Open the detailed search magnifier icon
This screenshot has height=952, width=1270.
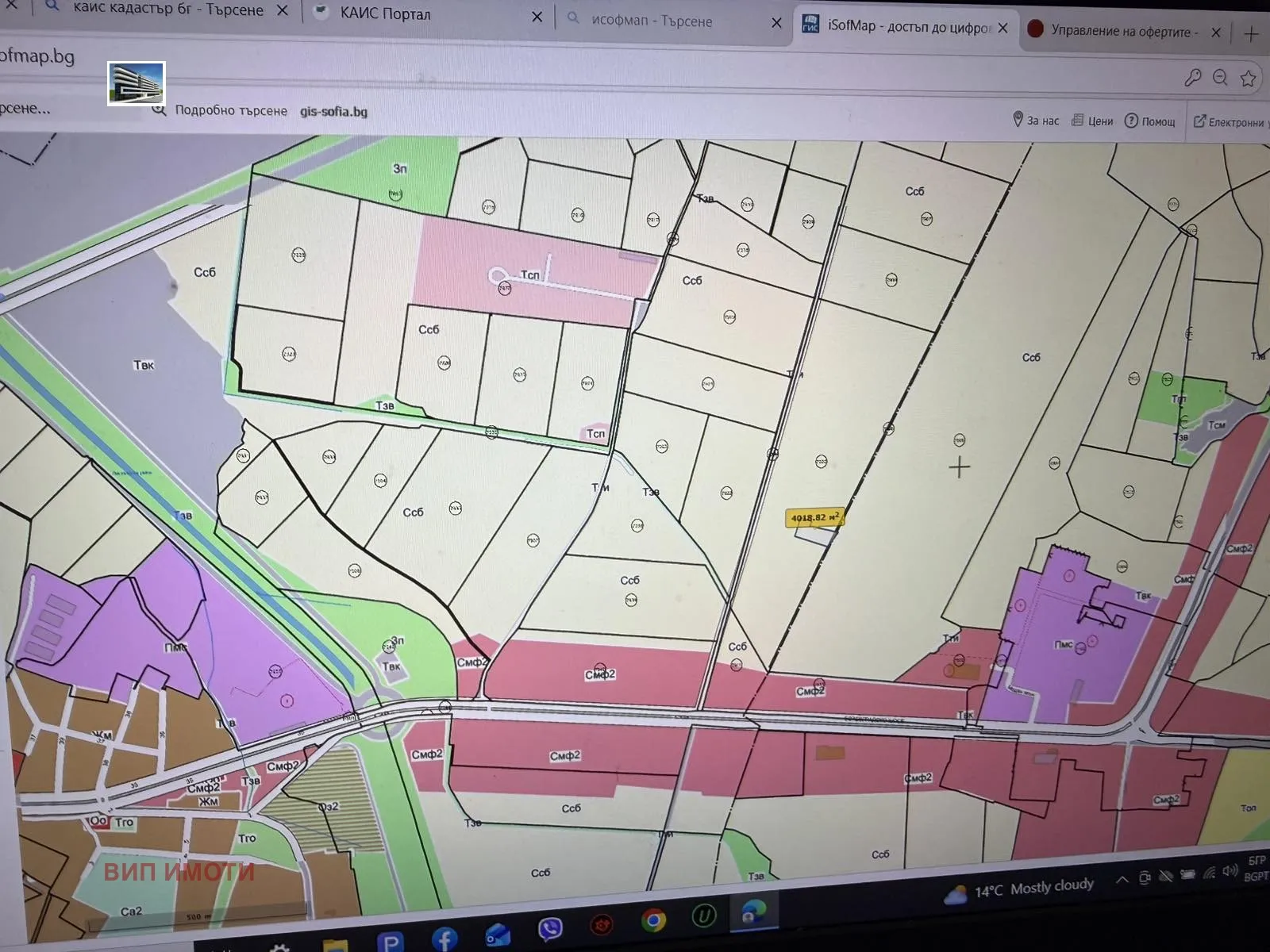pos(159,111)
